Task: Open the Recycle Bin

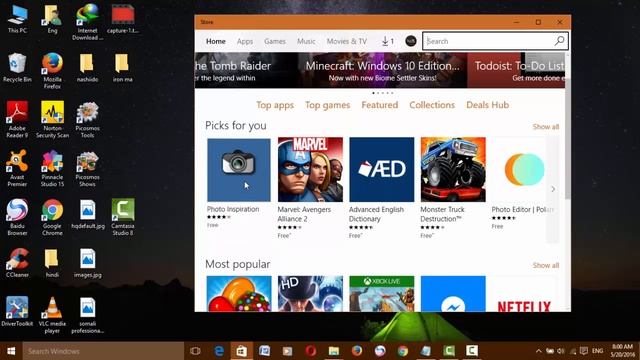Action: (17, 68)
